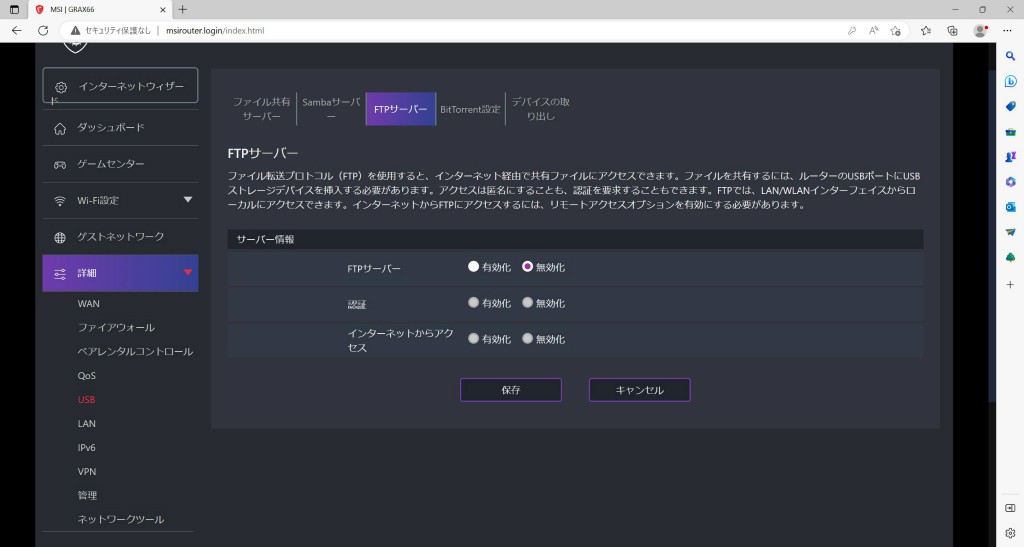This screenshot has width=1024, height=547.
Task: Click the Guest Network globe icon
Action: pos(60,238)
